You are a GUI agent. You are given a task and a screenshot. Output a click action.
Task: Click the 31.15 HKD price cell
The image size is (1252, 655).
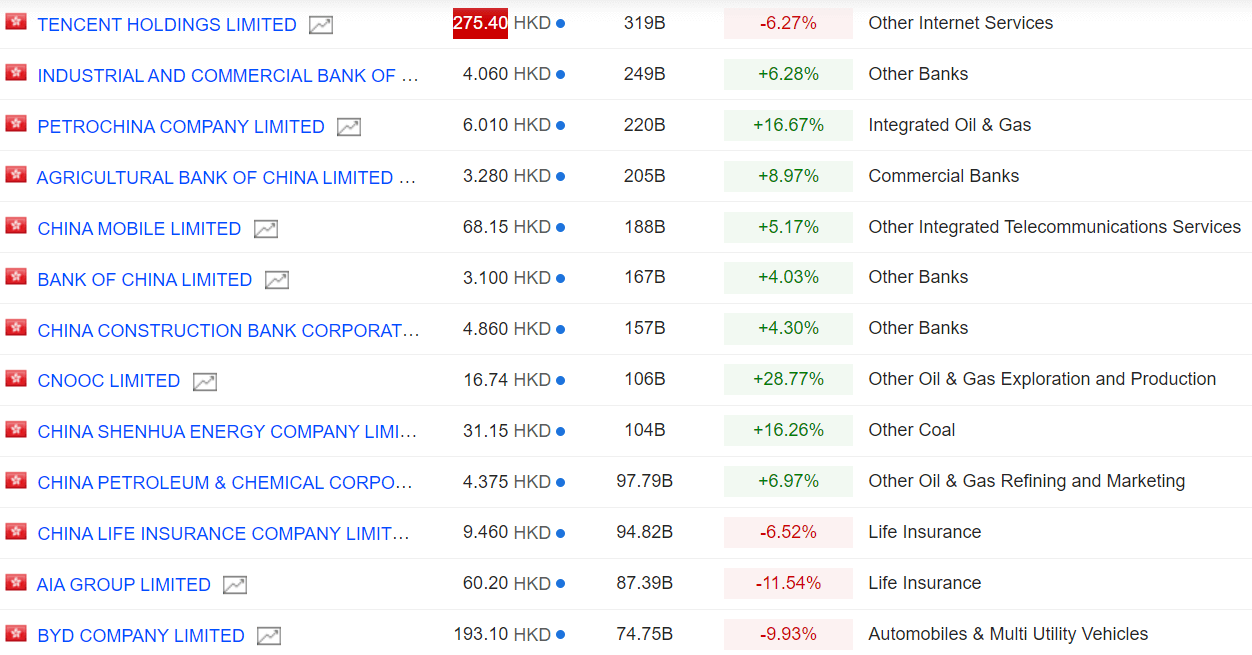point(507,431)
